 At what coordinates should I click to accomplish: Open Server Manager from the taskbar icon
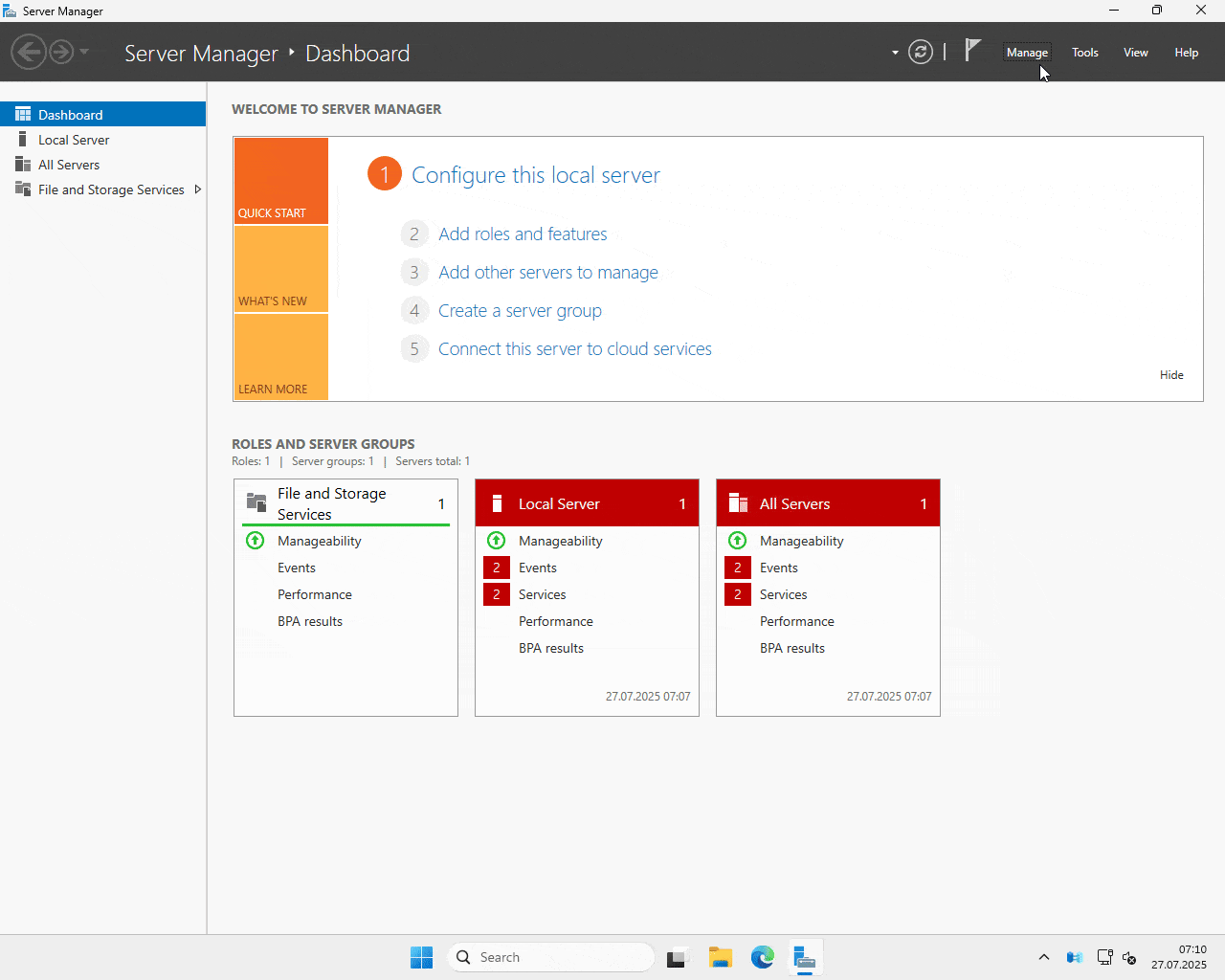(805, 957)
